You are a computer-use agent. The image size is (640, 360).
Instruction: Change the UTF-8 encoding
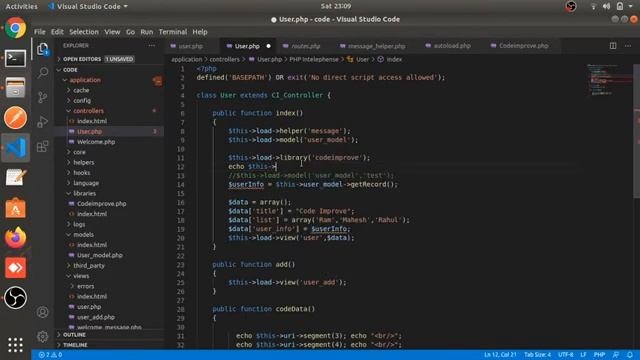pos(565,355)
